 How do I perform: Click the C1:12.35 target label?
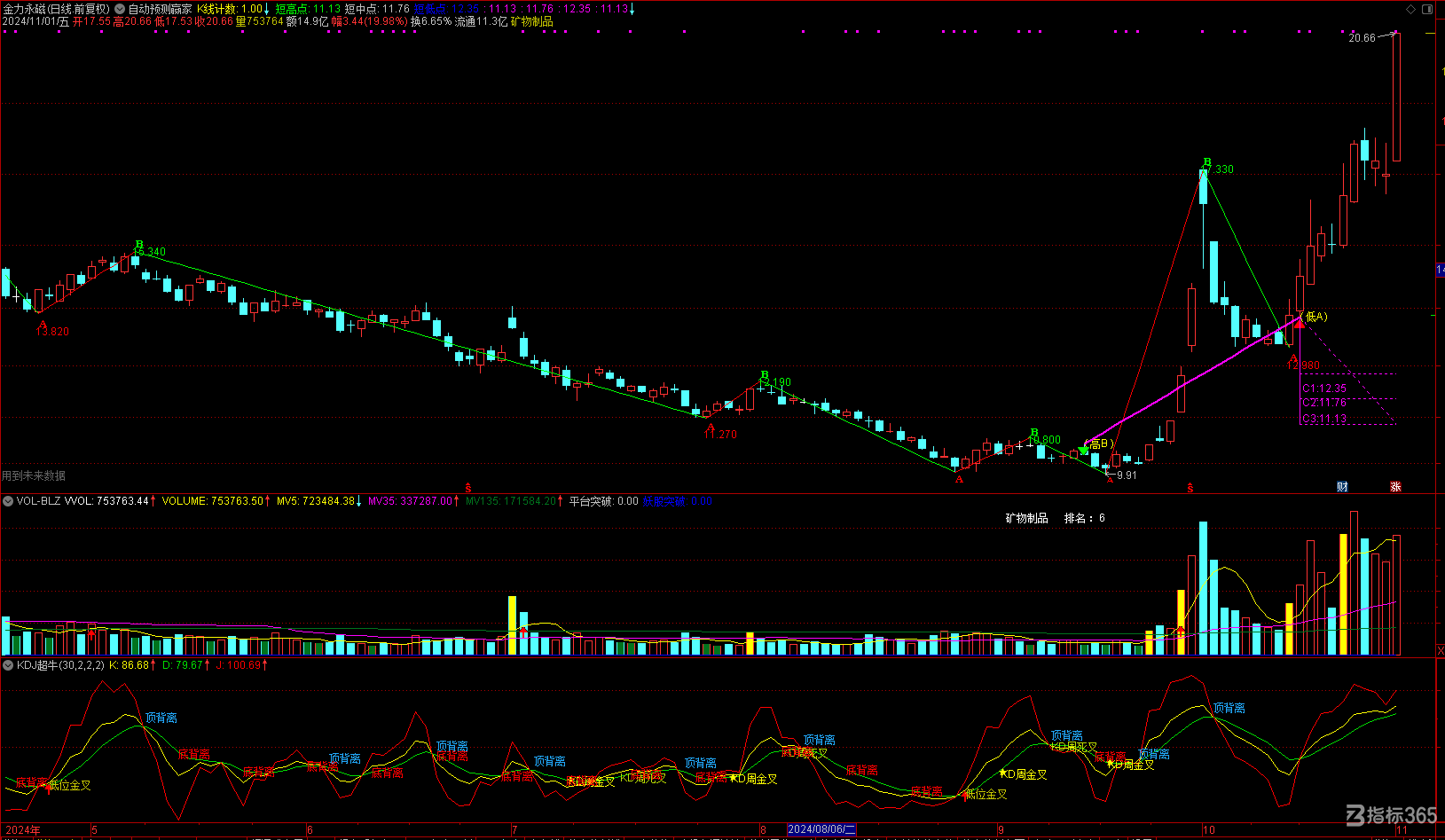pos(1324,389)
